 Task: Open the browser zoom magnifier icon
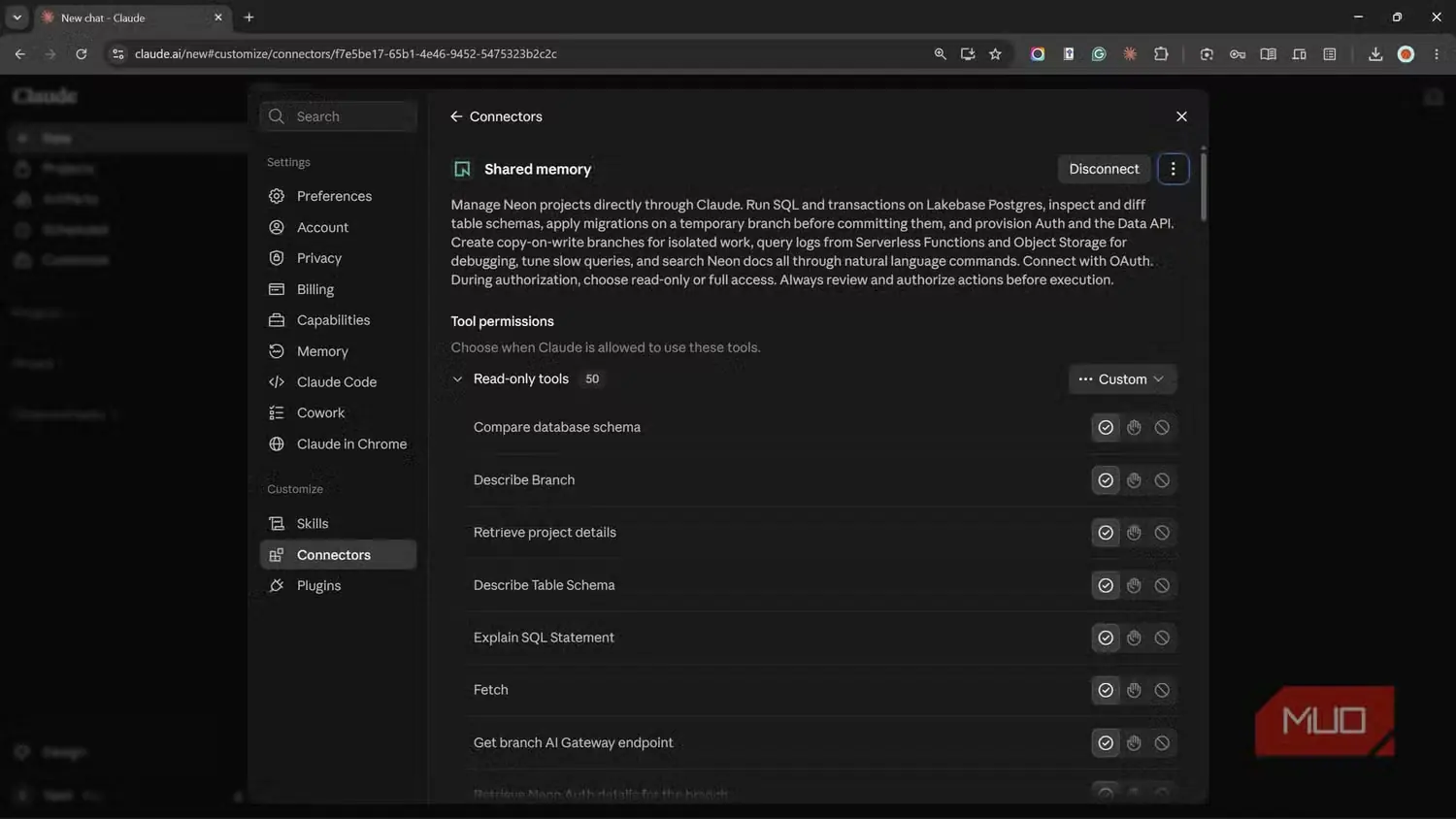click(940, 54)
